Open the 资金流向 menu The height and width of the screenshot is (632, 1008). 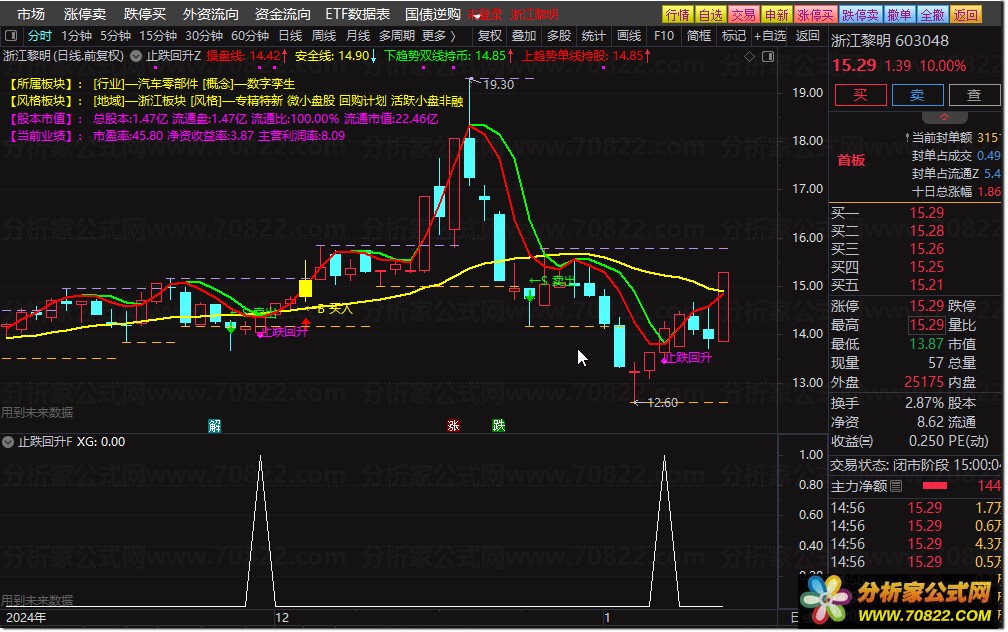point(282,14)
